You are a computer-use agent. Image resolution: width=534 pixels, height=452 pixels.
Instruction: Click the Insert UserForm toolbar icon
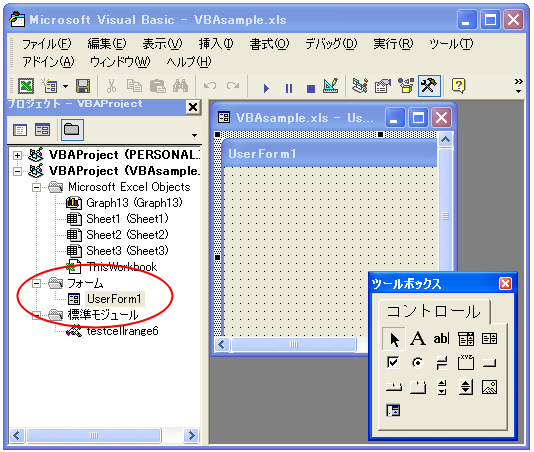[x=49, y=86]
